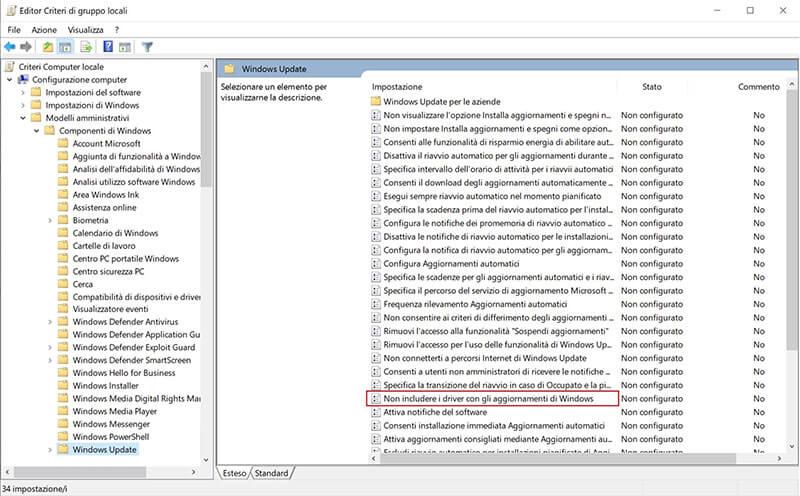
Task: Collapse the Componenti di Windows node
Action: (x=36, y=131)
